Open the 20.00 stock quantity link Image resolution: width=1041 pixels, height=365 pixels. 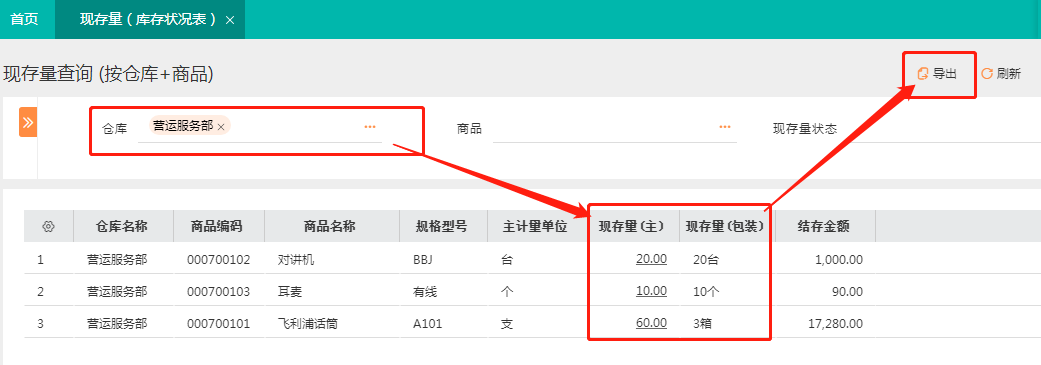[x=651, y=259]
